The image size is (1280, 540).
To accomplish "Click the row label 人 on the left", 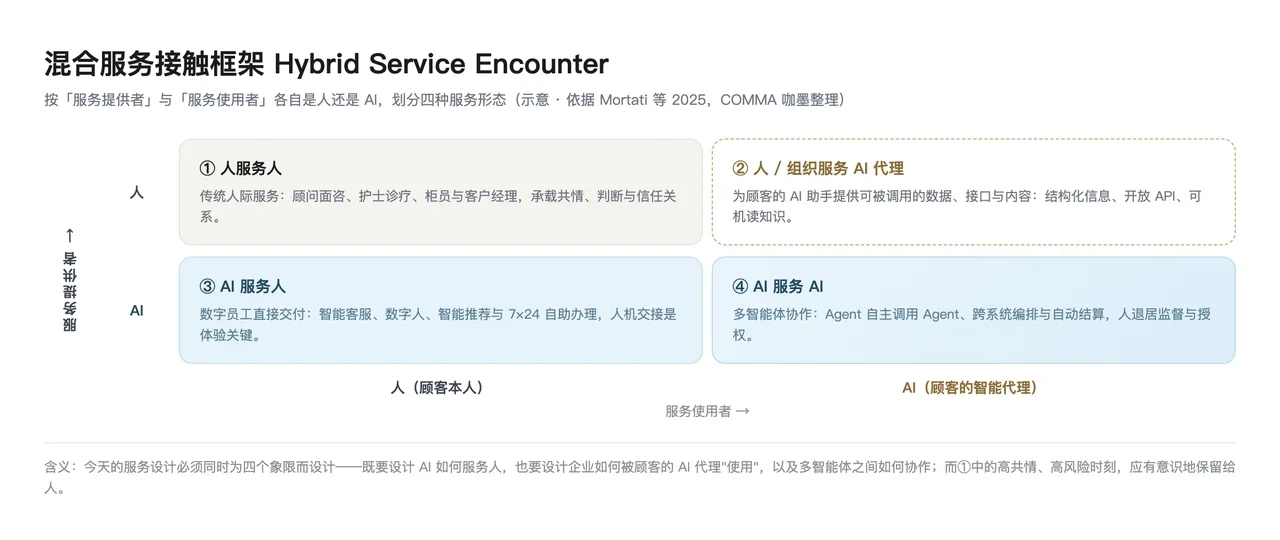I will point(137,192).
